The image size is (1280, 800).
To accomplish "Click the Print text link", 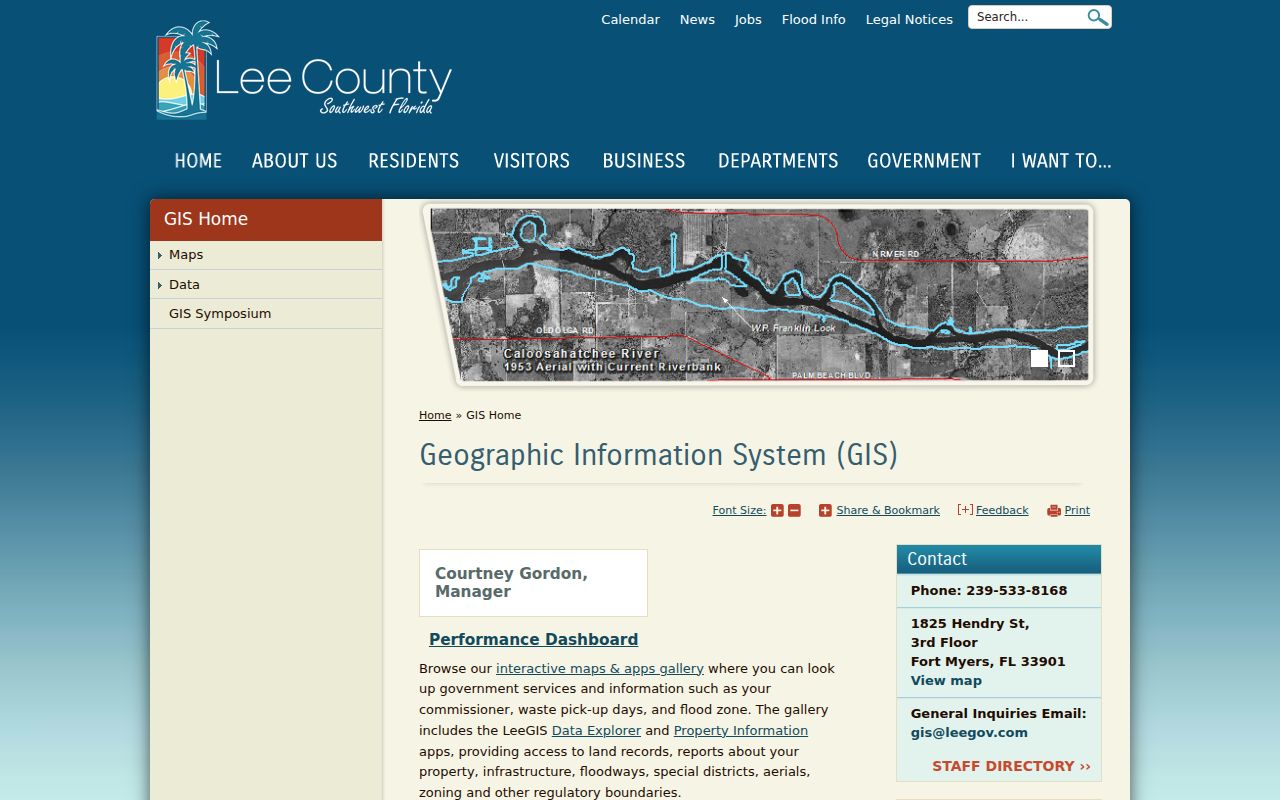I will coord(1077,511).
